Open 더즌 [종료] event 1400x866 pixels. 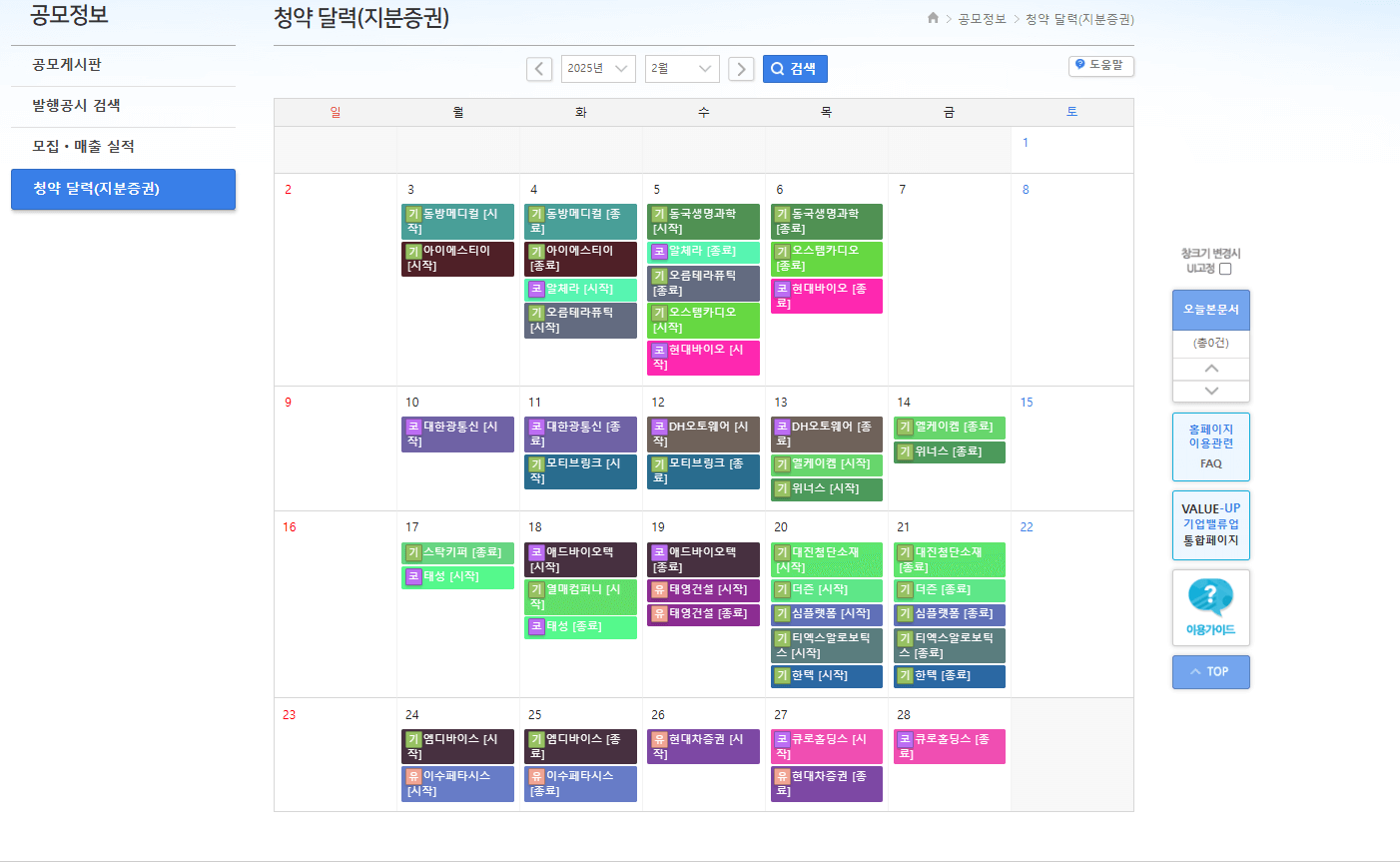pyautogui.click(x=949, y=590)
